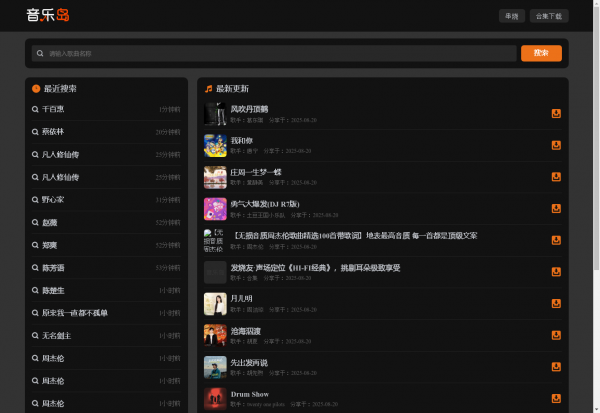This screenshot has height=413, width=600.
Task: Click the download icon for 月儿明
Action: click(x=556, y=304)
